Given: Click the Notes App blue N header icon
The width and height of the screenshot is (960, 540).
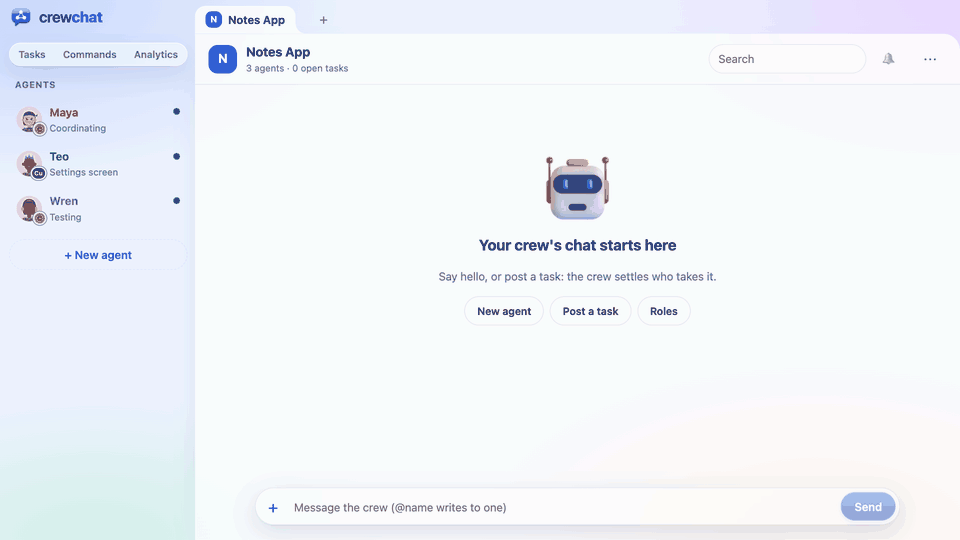Looking at the screenshot, I should tap(223, 59).
